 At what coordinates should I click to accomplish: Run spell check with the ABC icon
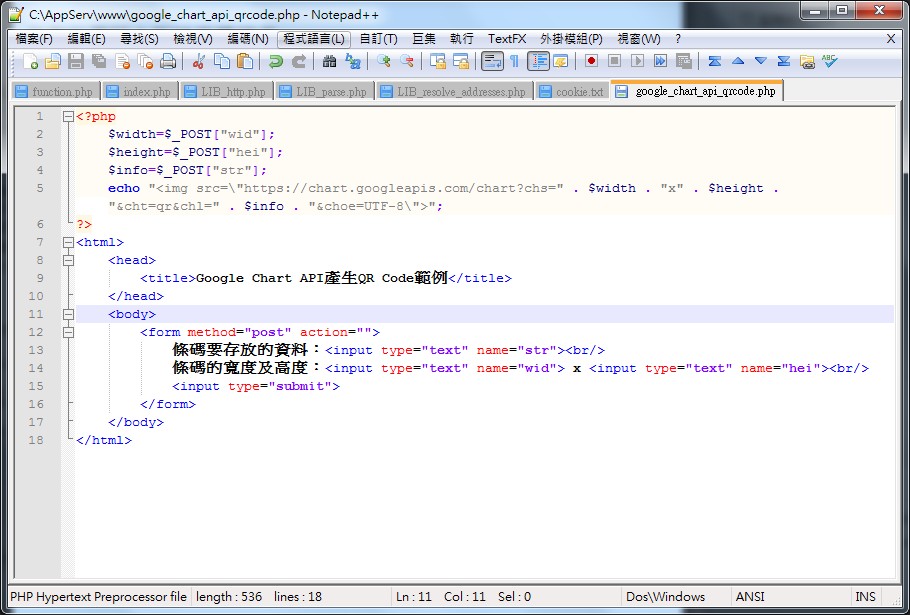coord(830,61)
